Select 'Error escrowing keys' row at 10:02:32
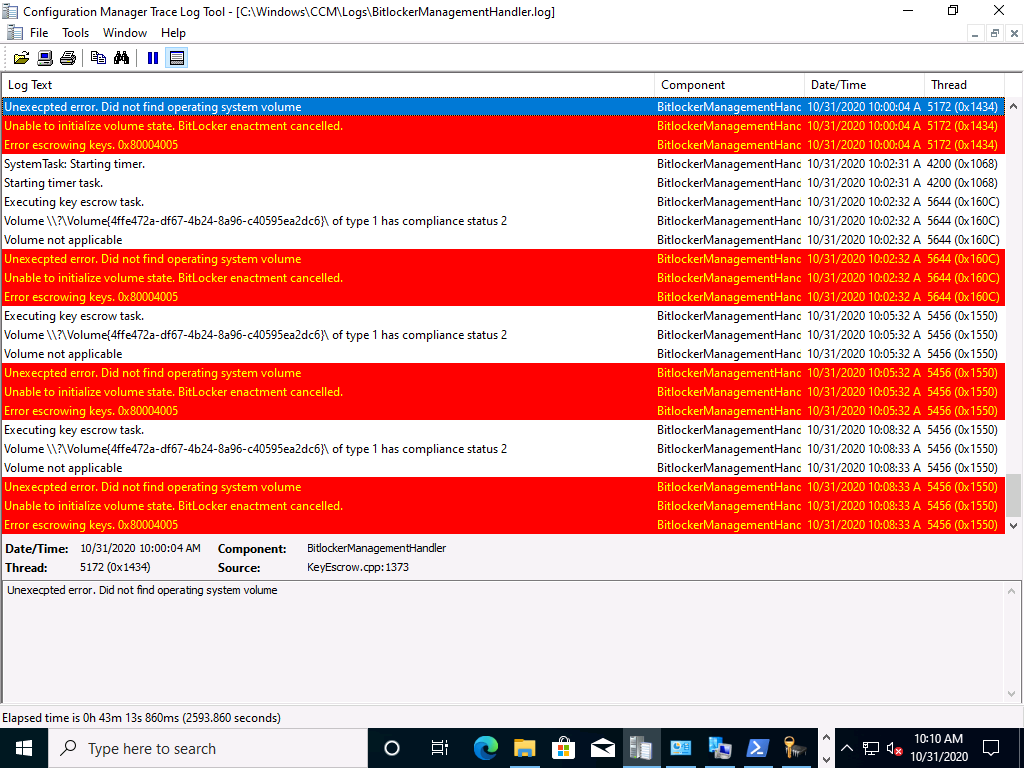Screen dimensions: 1024x768 504,296
